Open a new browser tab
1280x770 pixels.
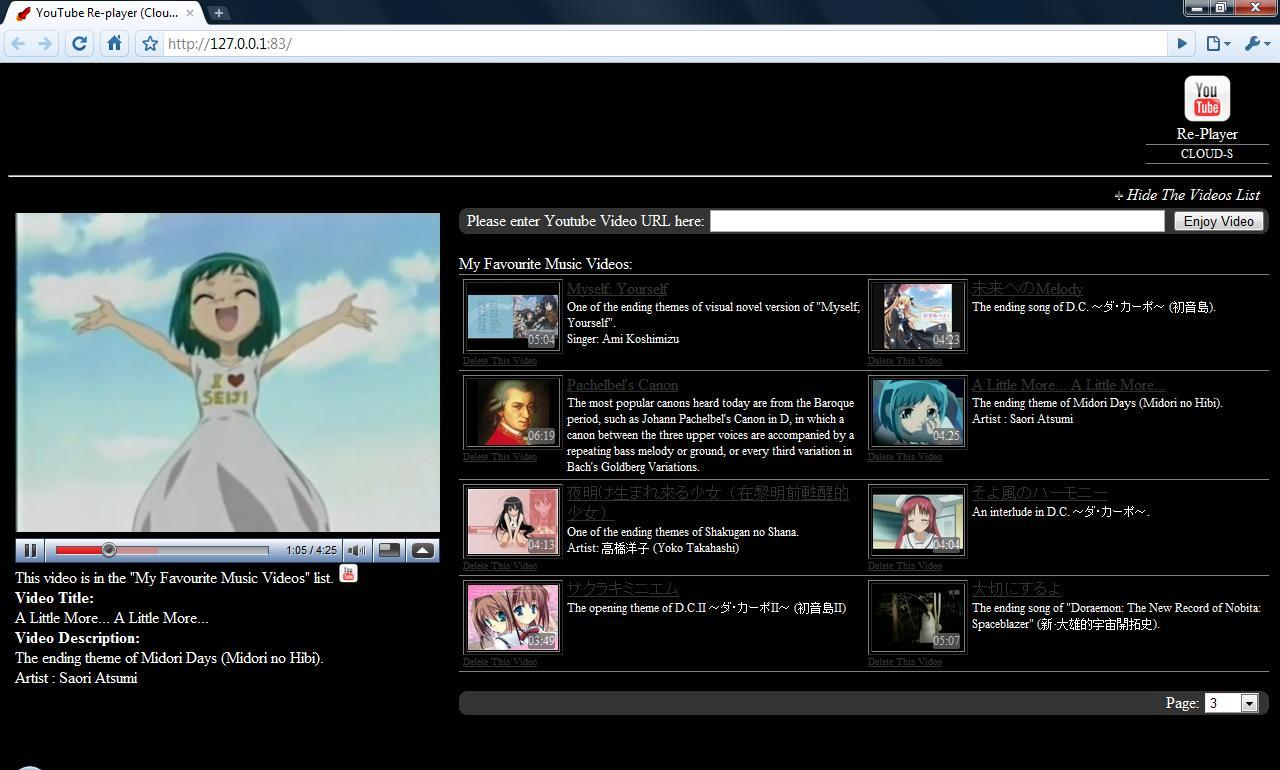(219, 13)
